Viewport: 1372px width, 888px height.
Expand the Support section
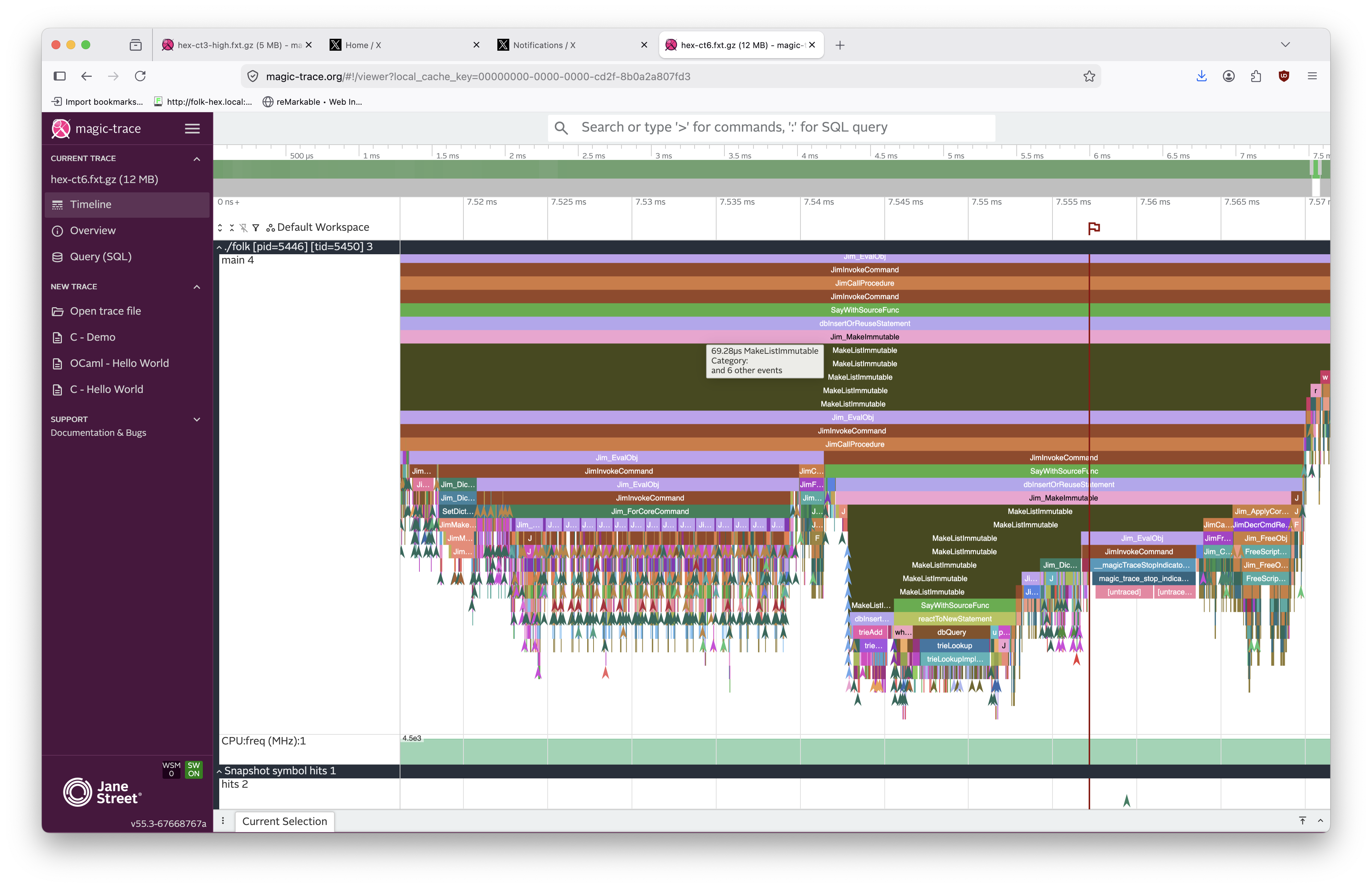pos(196,419)
